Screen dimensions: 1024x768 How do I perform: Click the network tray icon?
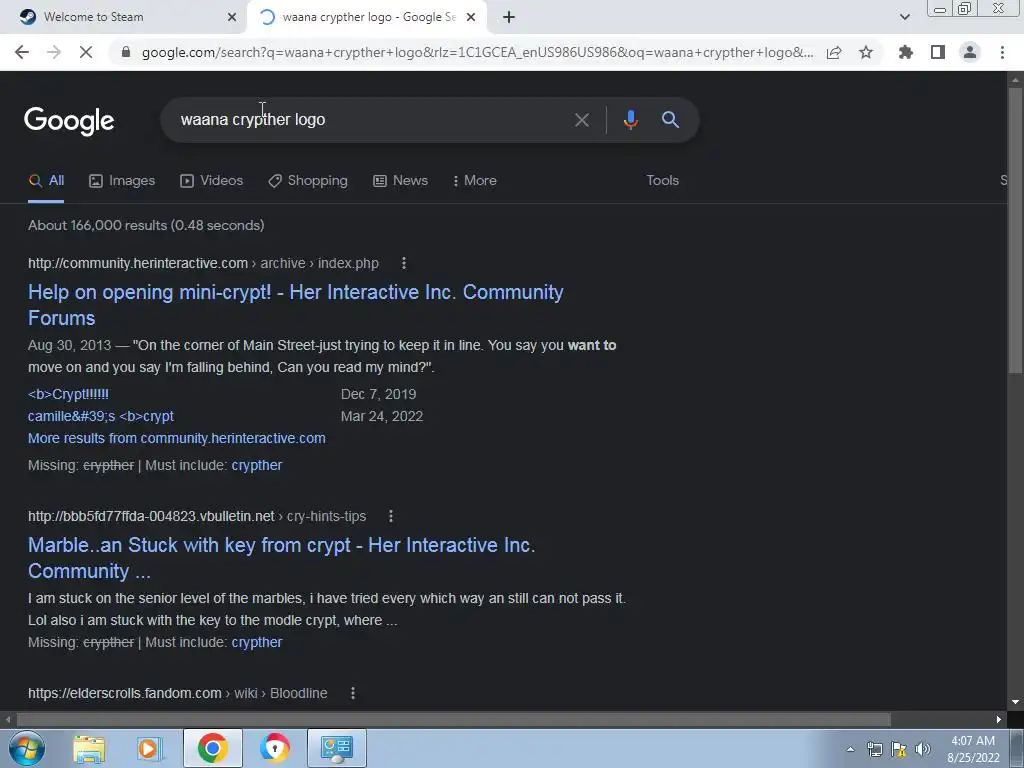[x=874, y=749]
